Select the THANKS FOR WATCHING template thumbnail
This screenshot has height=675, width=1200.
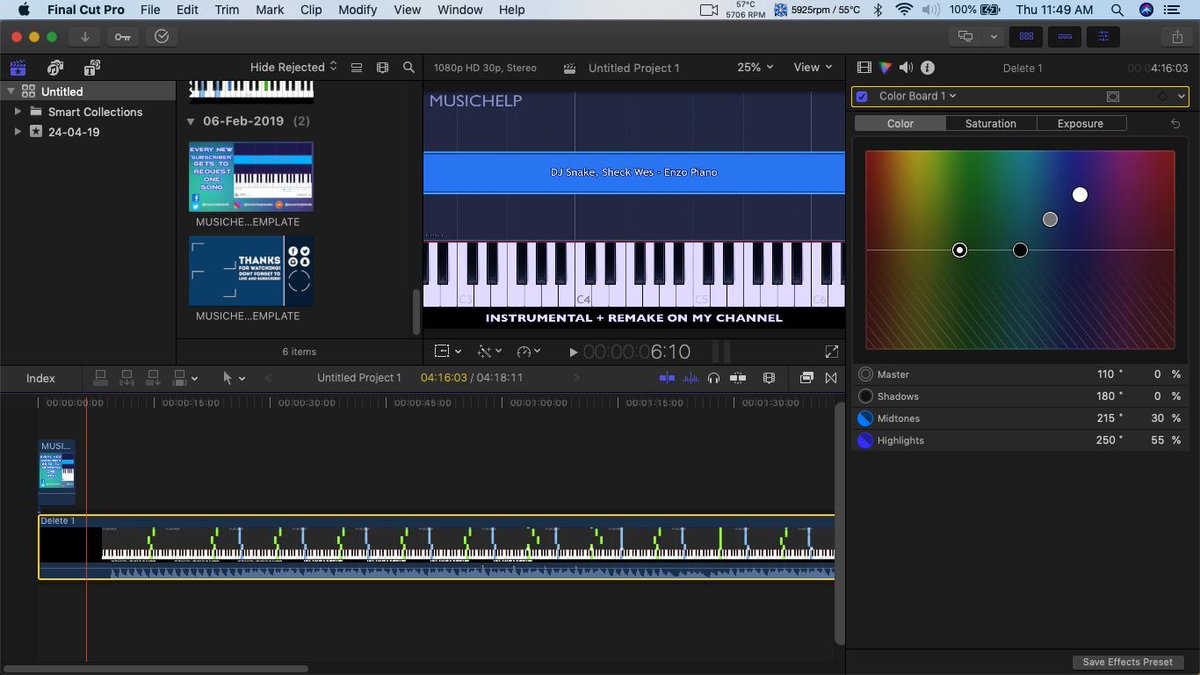[251, 270]
